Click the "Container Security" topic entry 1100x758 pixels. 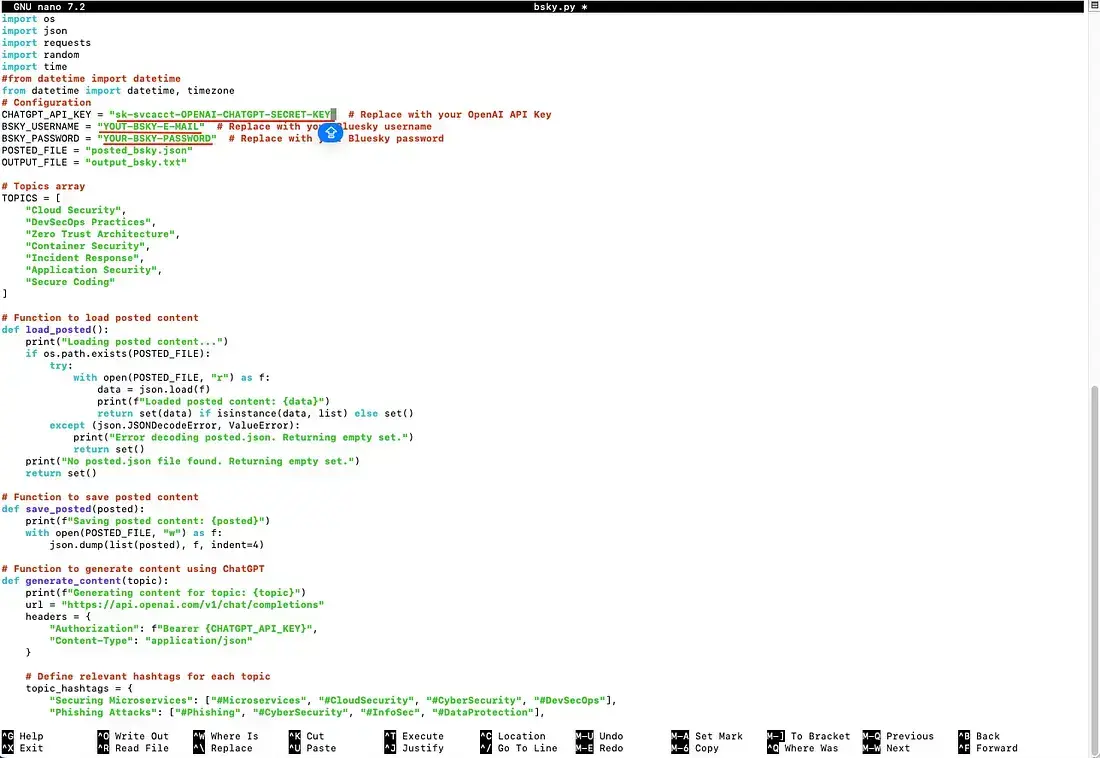[x=88, y=246]
